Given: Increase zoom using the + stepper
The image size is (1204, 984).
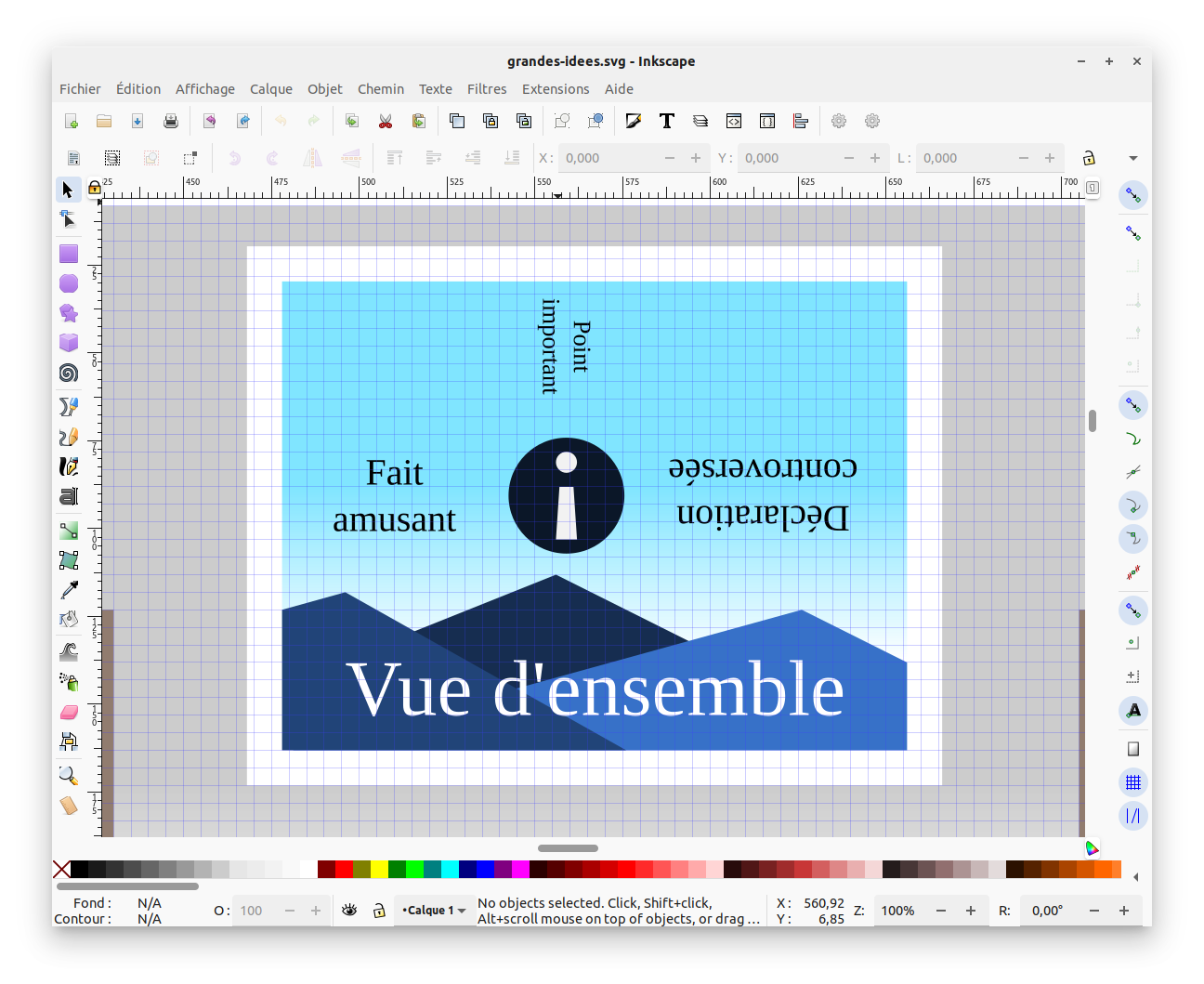Looking at the screenshot, I should coord(971,911).
